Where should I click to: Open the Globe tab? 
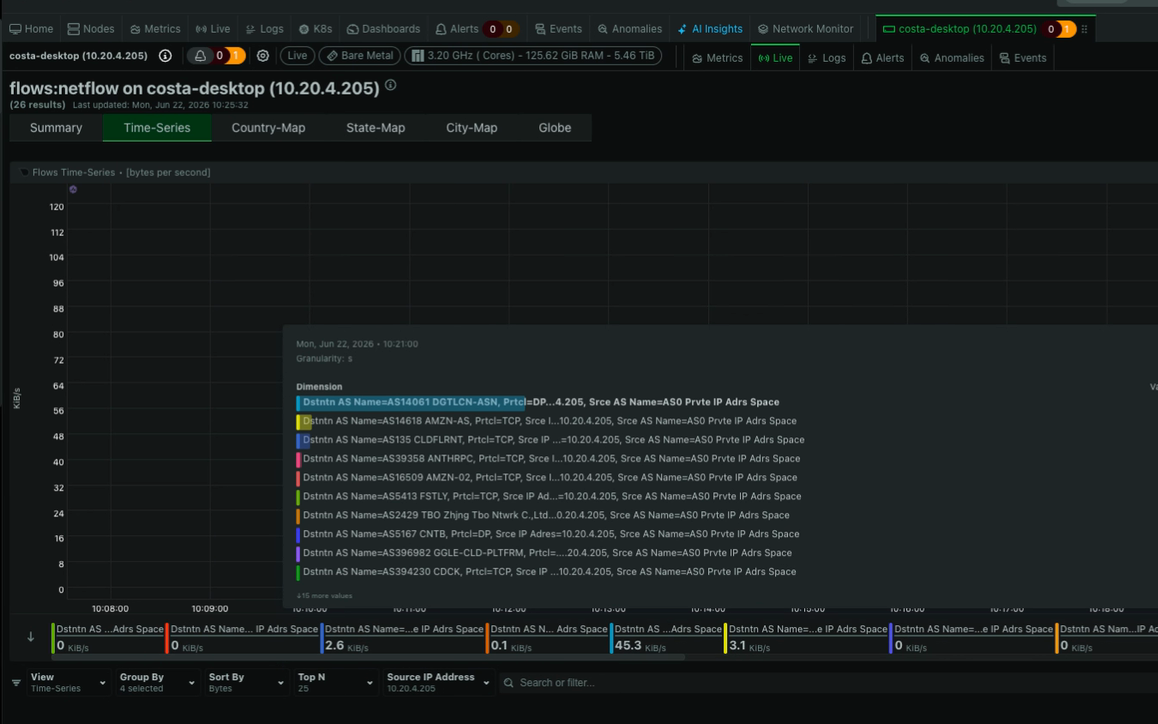point(555,128)
